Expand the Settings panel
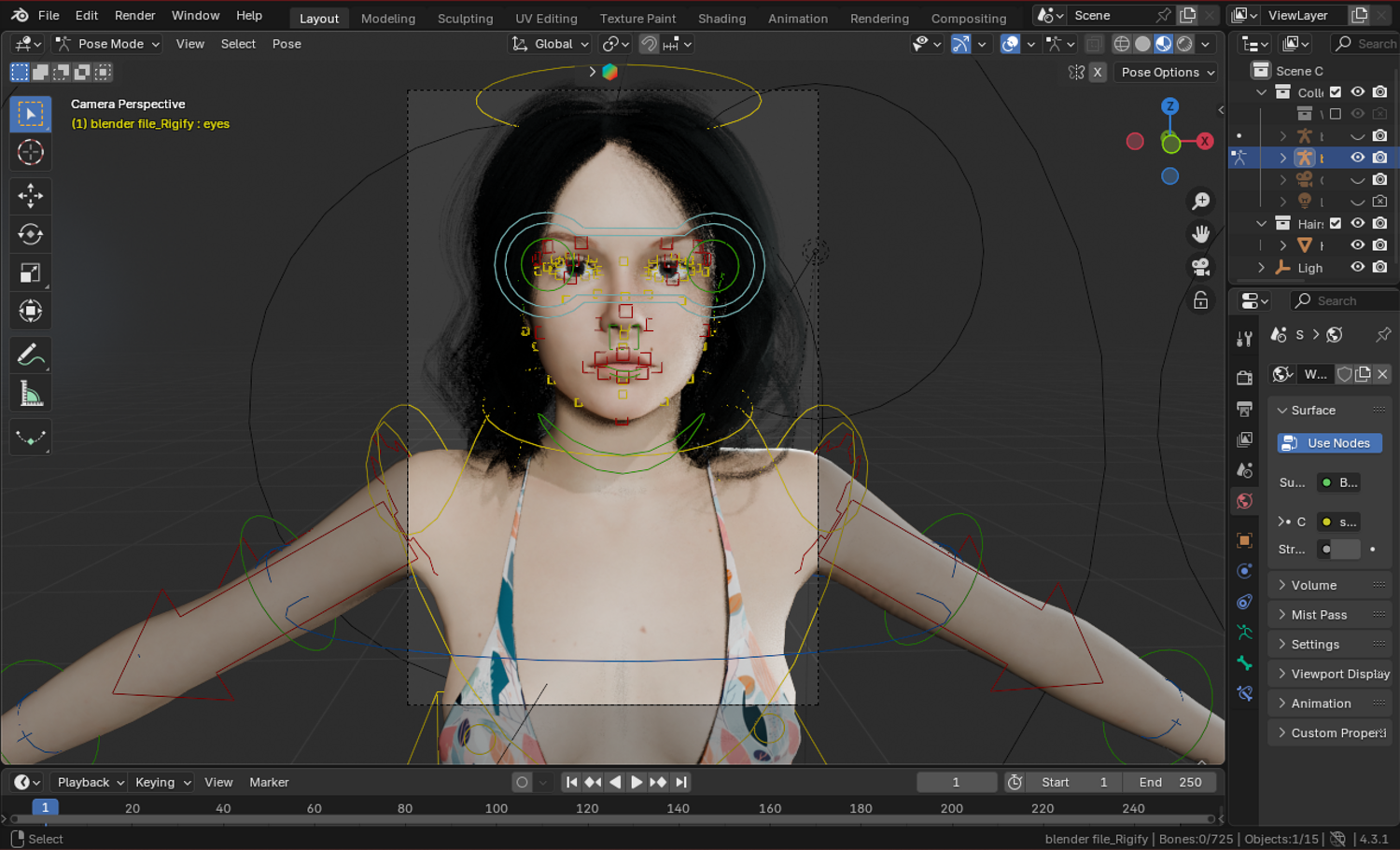1400x850 pixels. click(1330, 645)
